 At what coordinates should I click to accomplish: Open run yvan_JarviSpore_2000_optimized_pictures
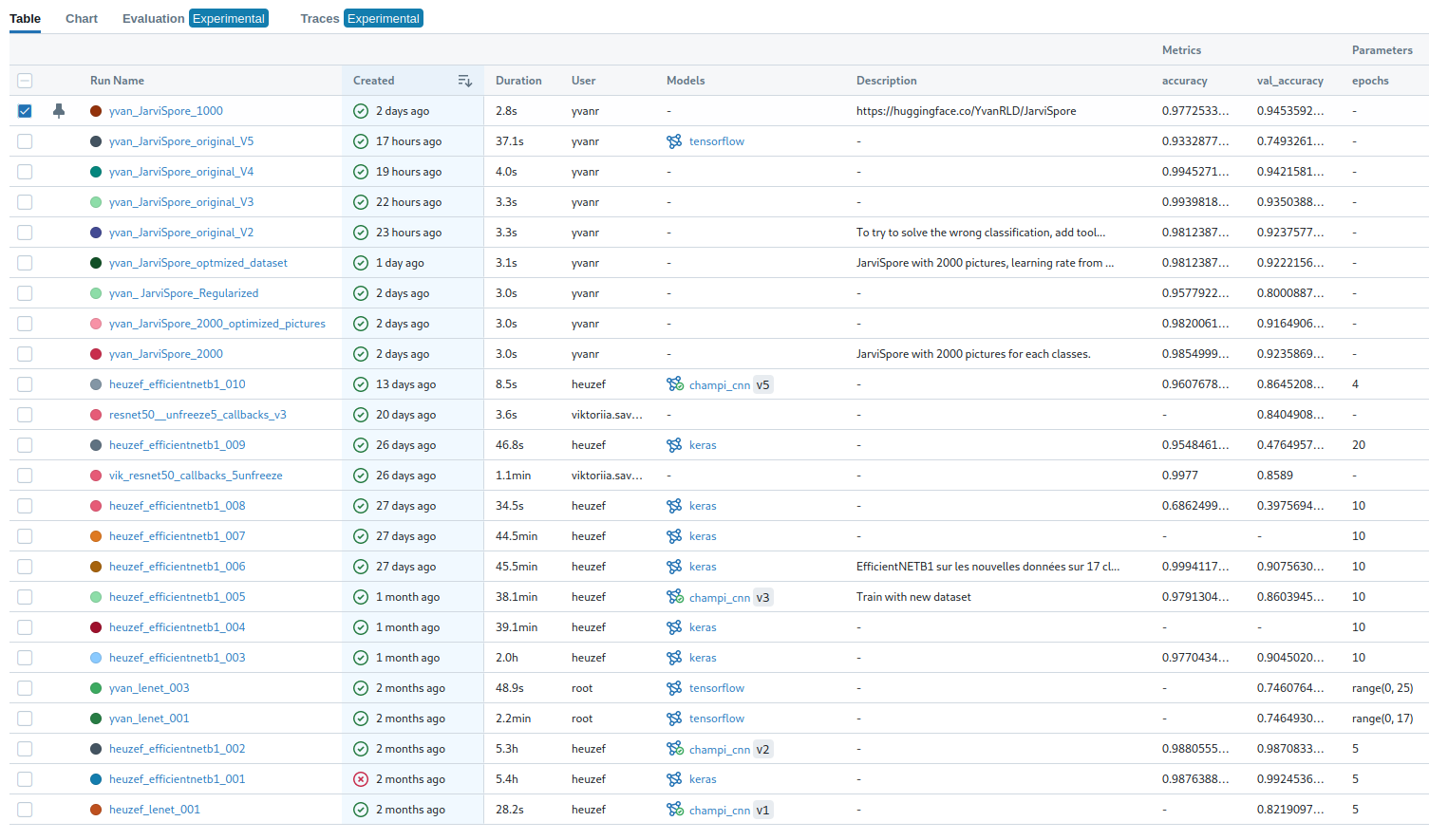pos(217,324)
